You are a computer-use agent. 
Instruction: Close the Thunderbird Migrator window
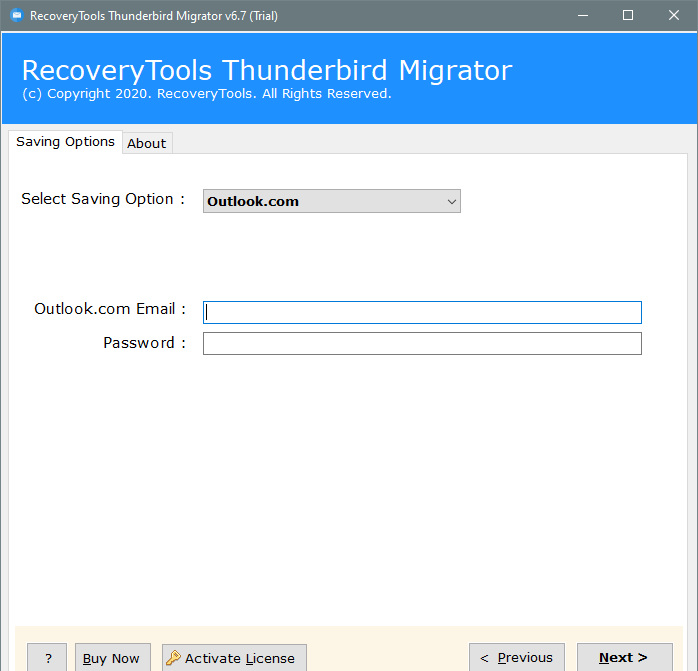pyautogui.click(x=674, y=16)
